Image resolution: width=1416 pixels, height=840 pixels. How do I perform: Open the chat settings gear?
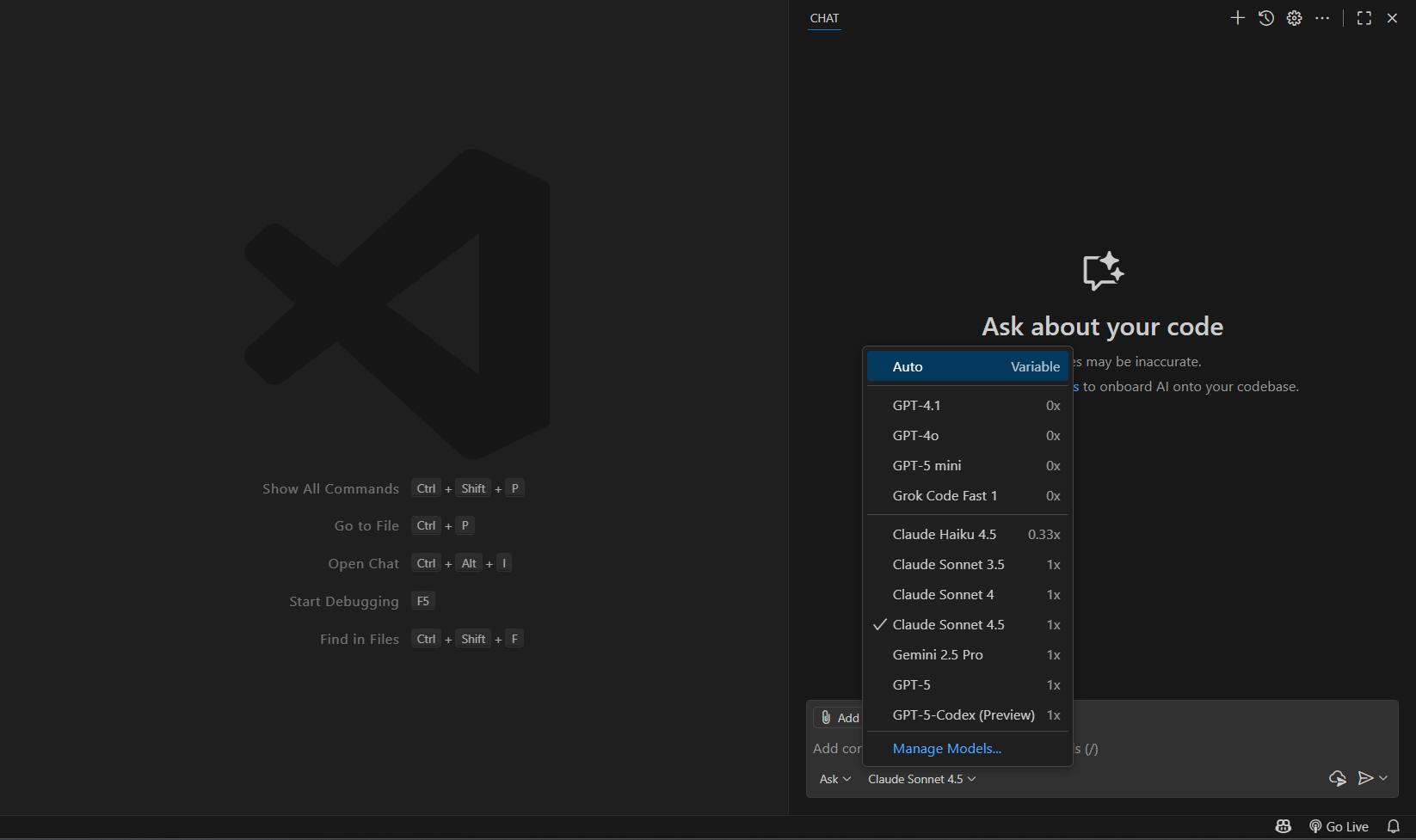1294,17
